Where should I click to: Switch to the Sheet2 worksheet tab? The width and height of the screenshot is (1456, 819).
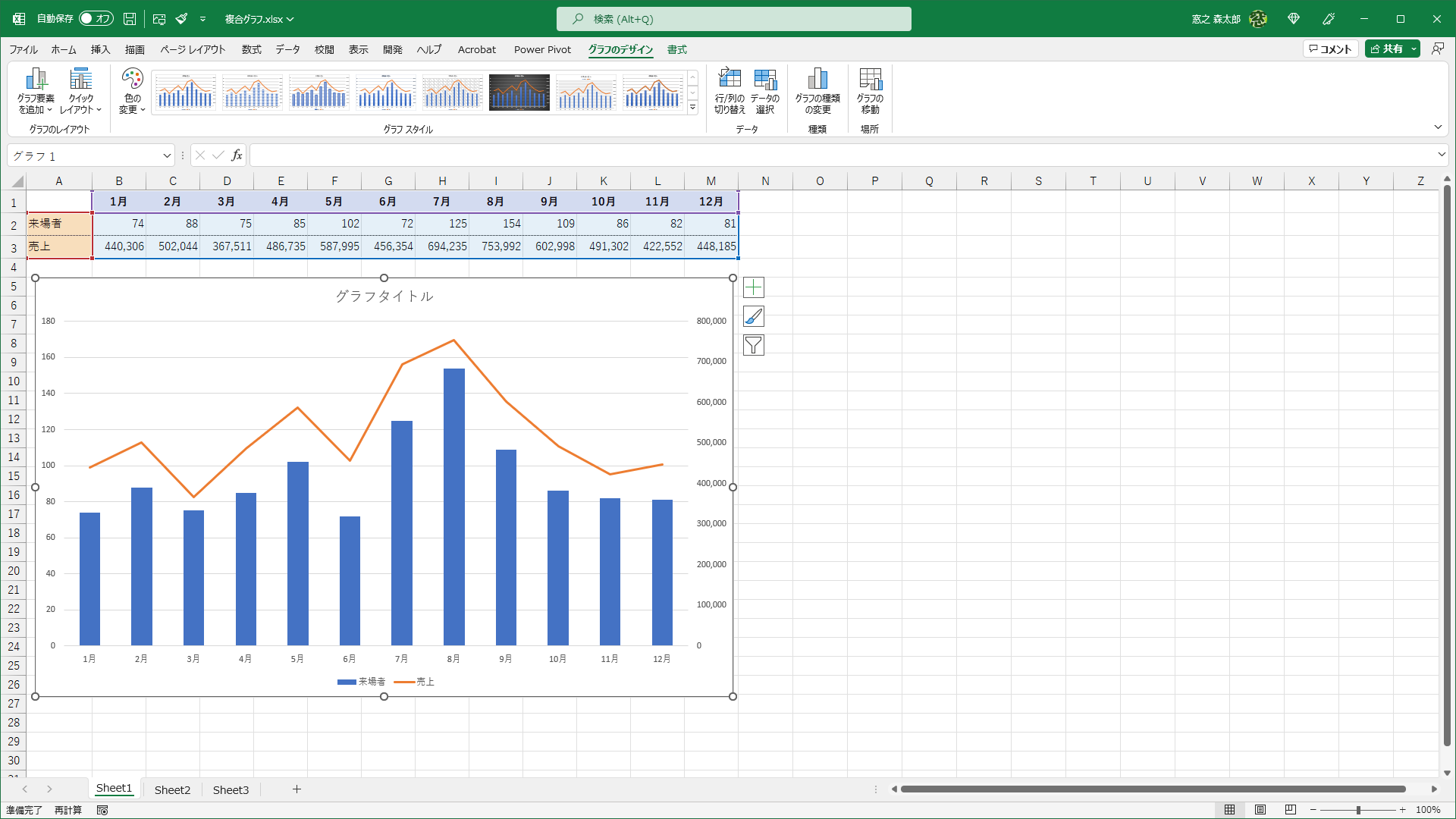(172, 789)
